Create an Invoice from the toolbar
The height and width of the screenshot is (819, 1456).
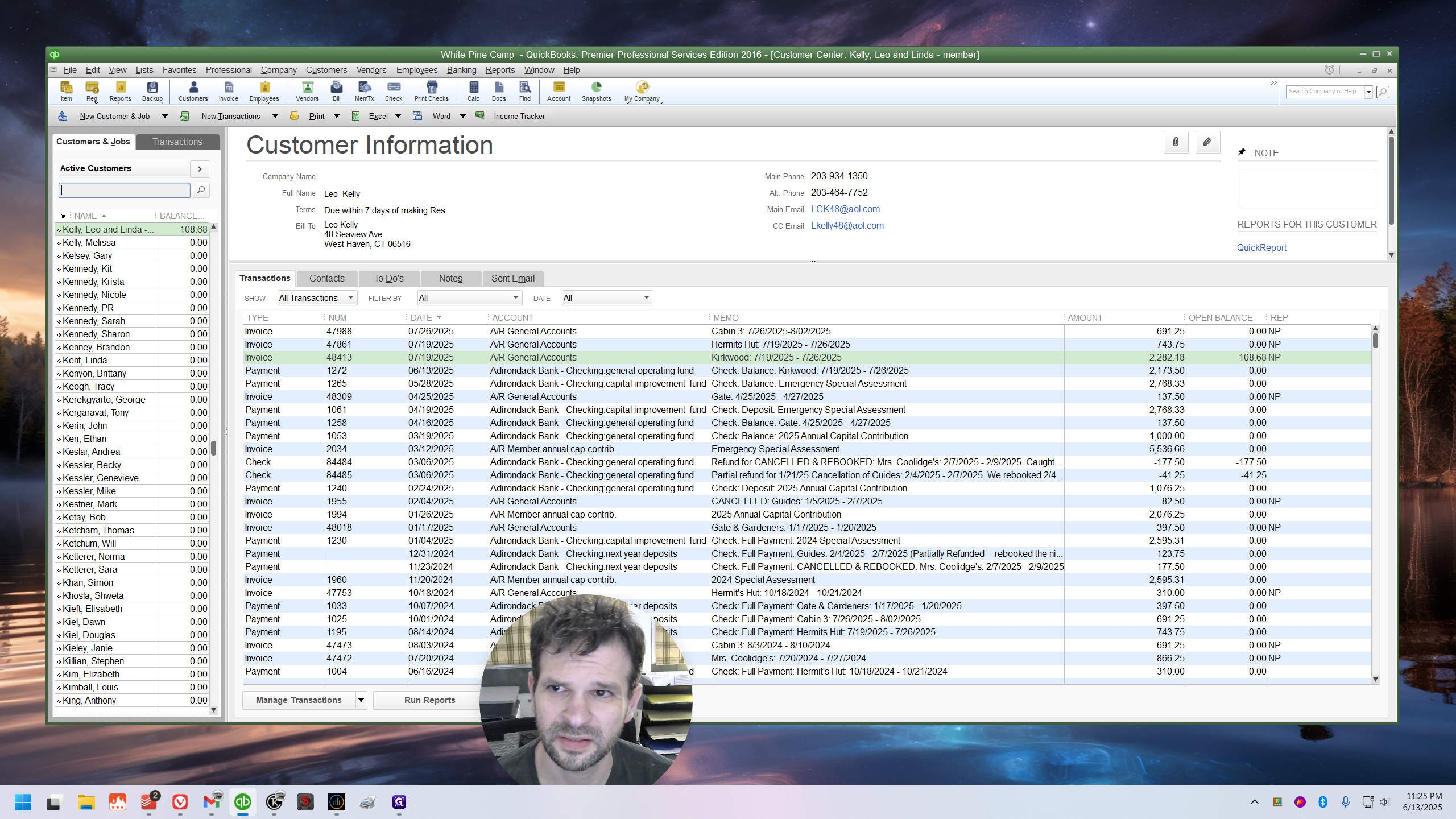coord(229,91)
